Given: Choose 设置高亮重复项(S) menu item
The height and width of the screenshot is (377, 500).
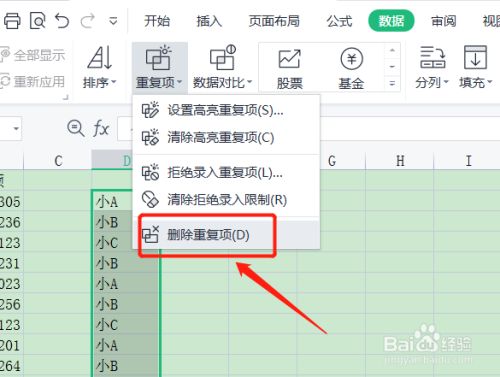Looking at the screenshot, I should point(226,110).
